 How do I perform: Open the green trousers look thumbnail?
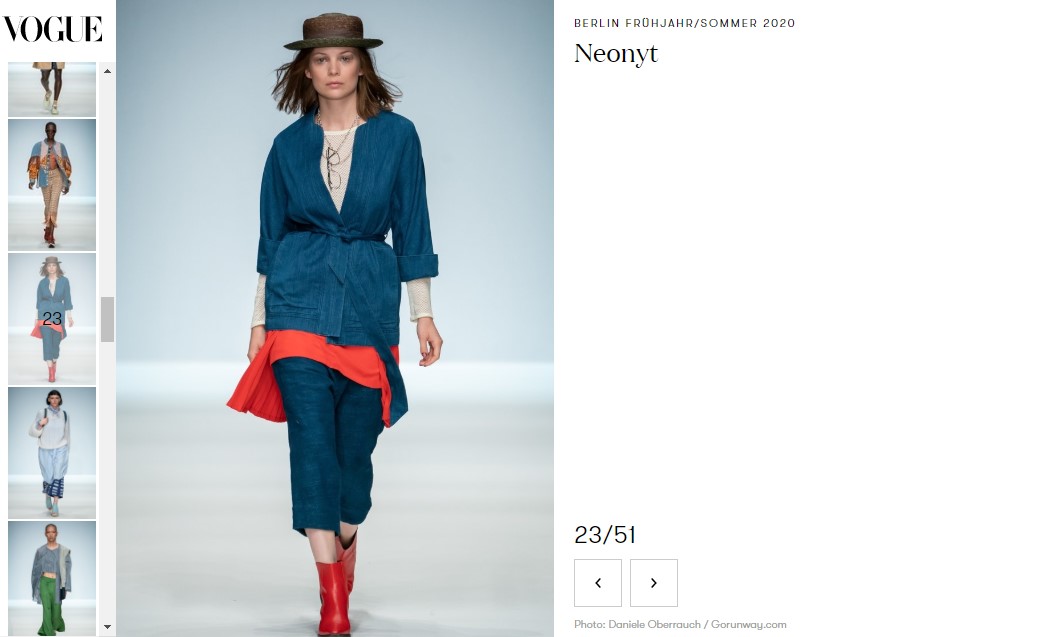coord(52,578)
